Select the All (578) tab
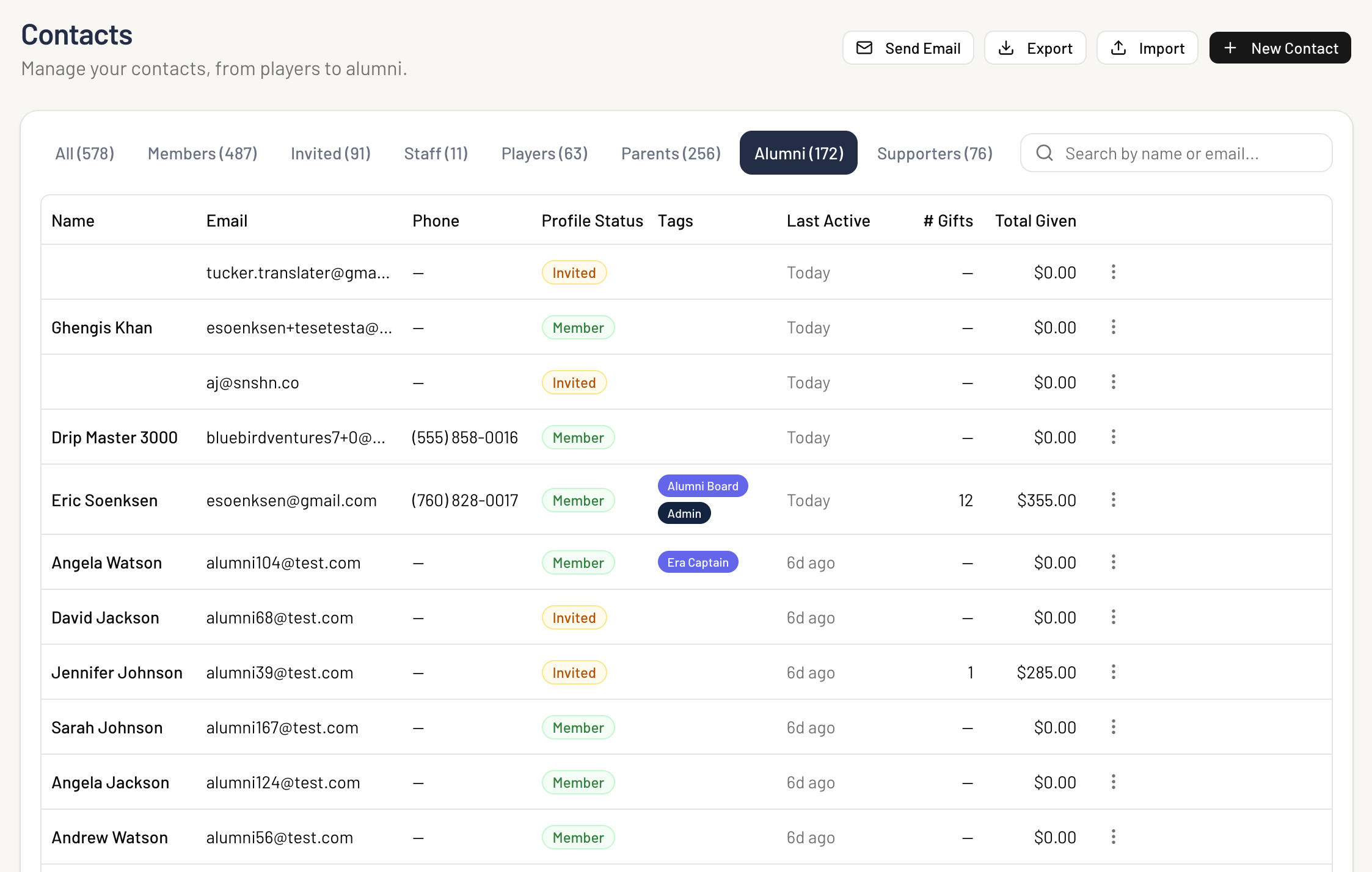Screen dimensions: 1372x872 click(85, 153)
